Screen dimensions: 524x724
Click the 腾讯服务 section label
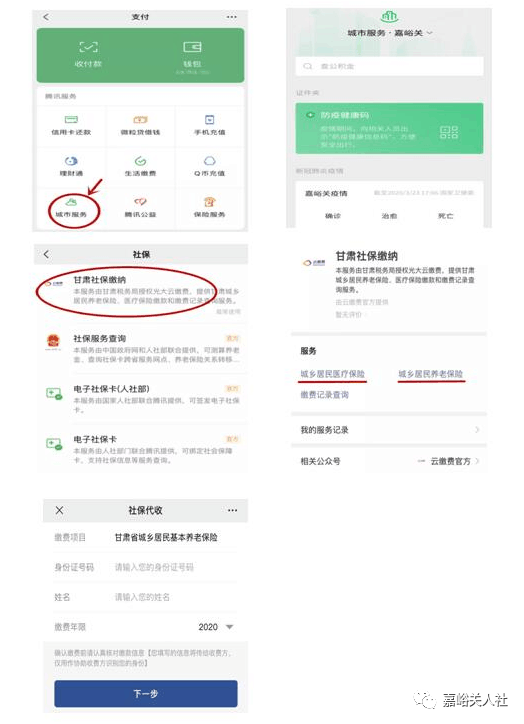60,96
